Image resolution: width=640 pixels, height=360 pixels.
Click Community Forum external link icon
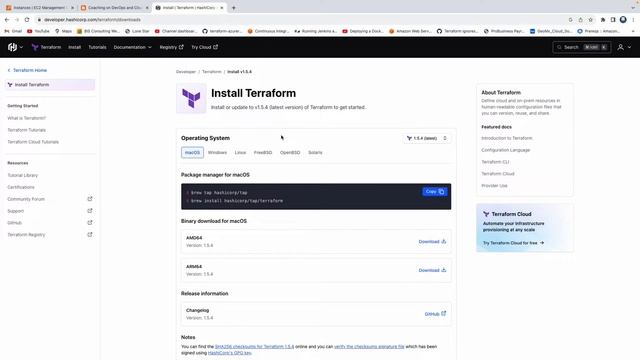tap(90, 199)
